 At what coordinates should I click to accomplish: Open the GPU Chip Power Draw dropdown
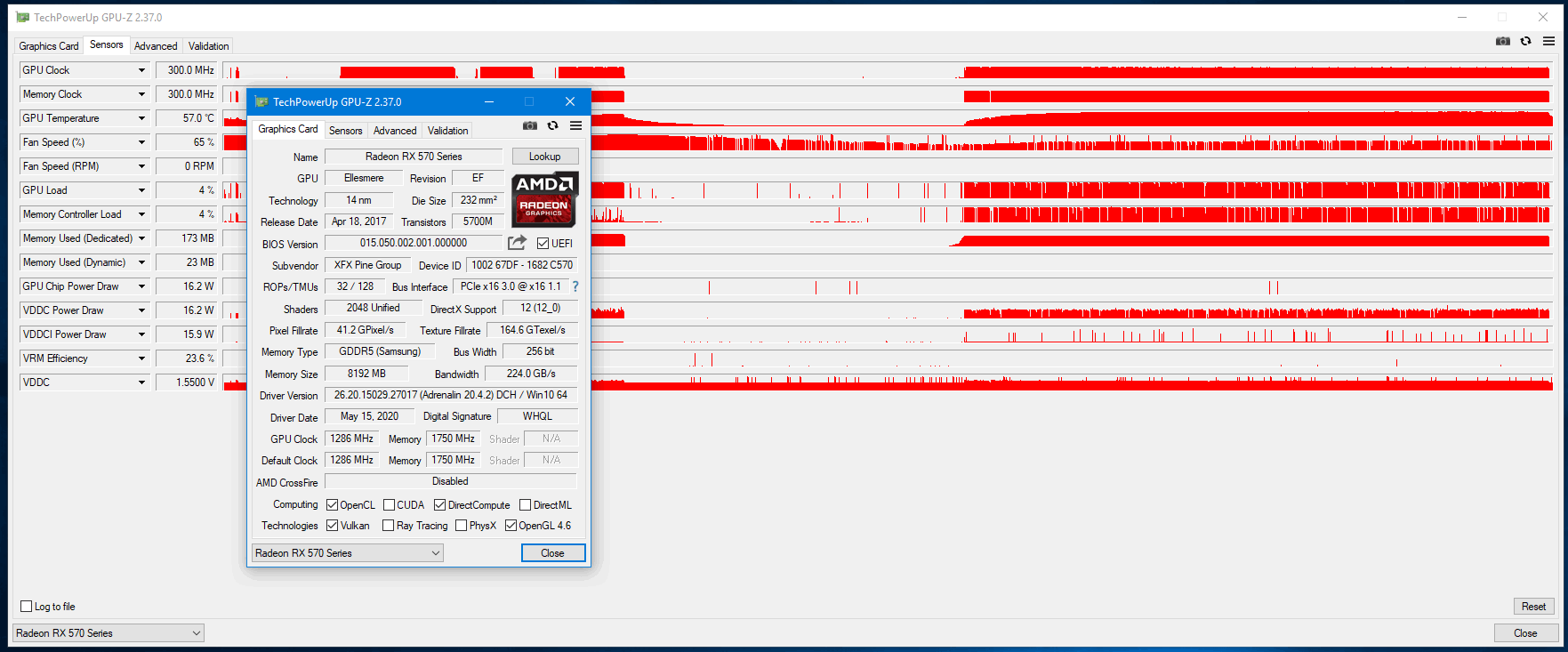(x=141, y=286)
